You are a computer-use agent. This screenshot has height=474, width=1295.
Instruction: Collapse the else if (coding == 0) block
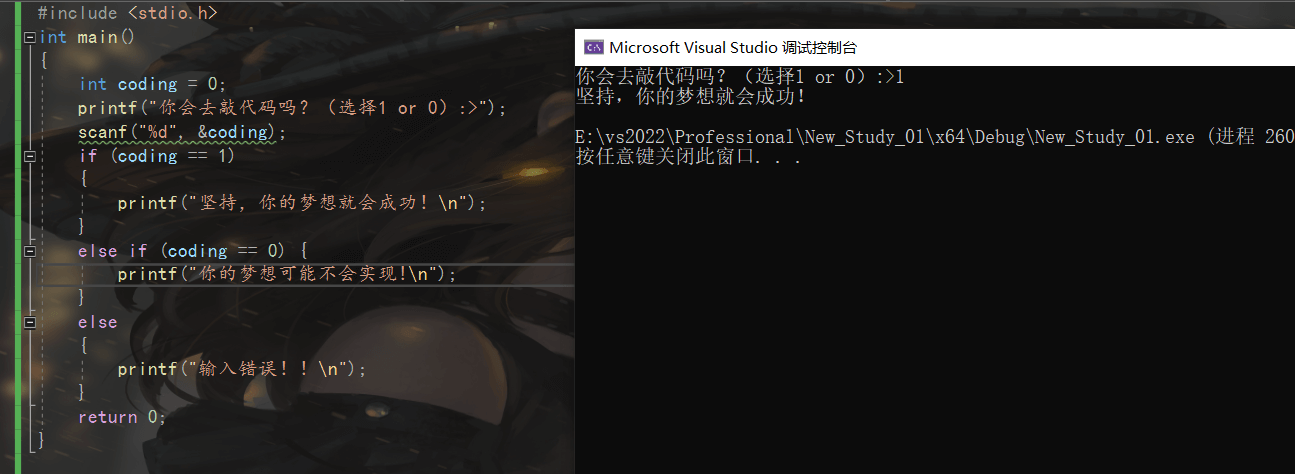(x=30, y=251)
